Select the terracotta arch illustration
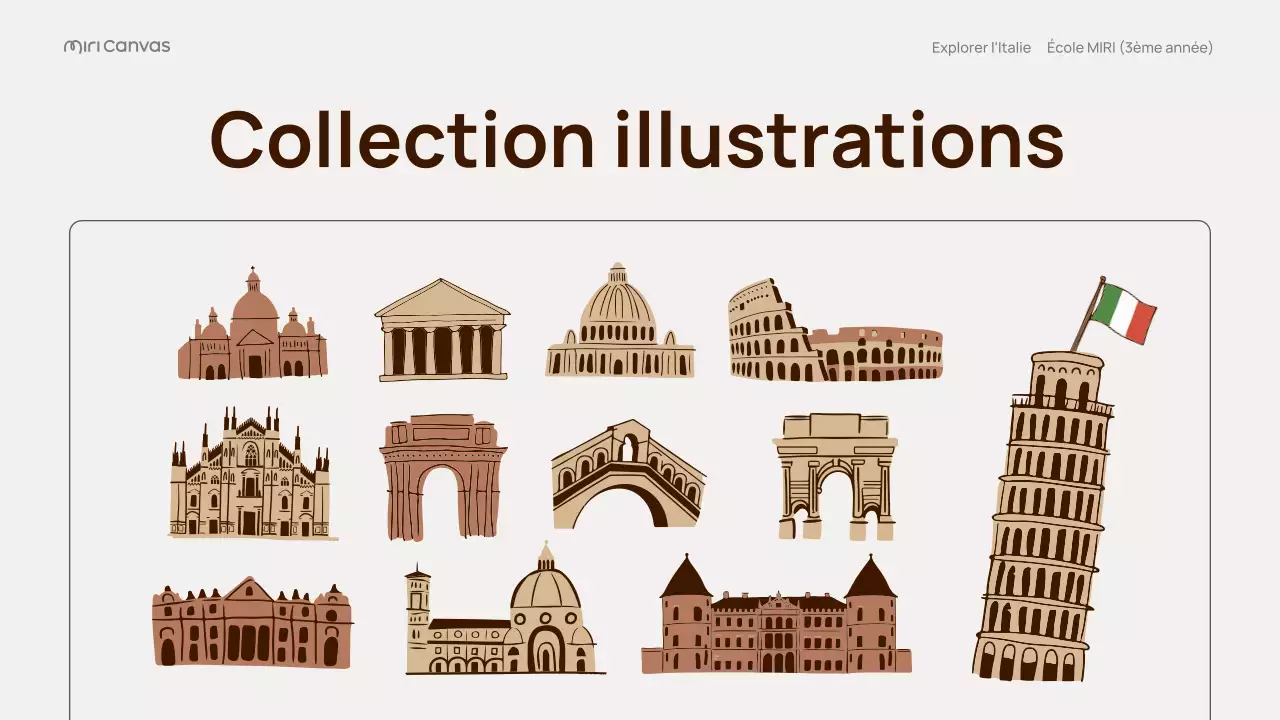1280x720 pixels. pyautogui.click(x=443, y=477)
